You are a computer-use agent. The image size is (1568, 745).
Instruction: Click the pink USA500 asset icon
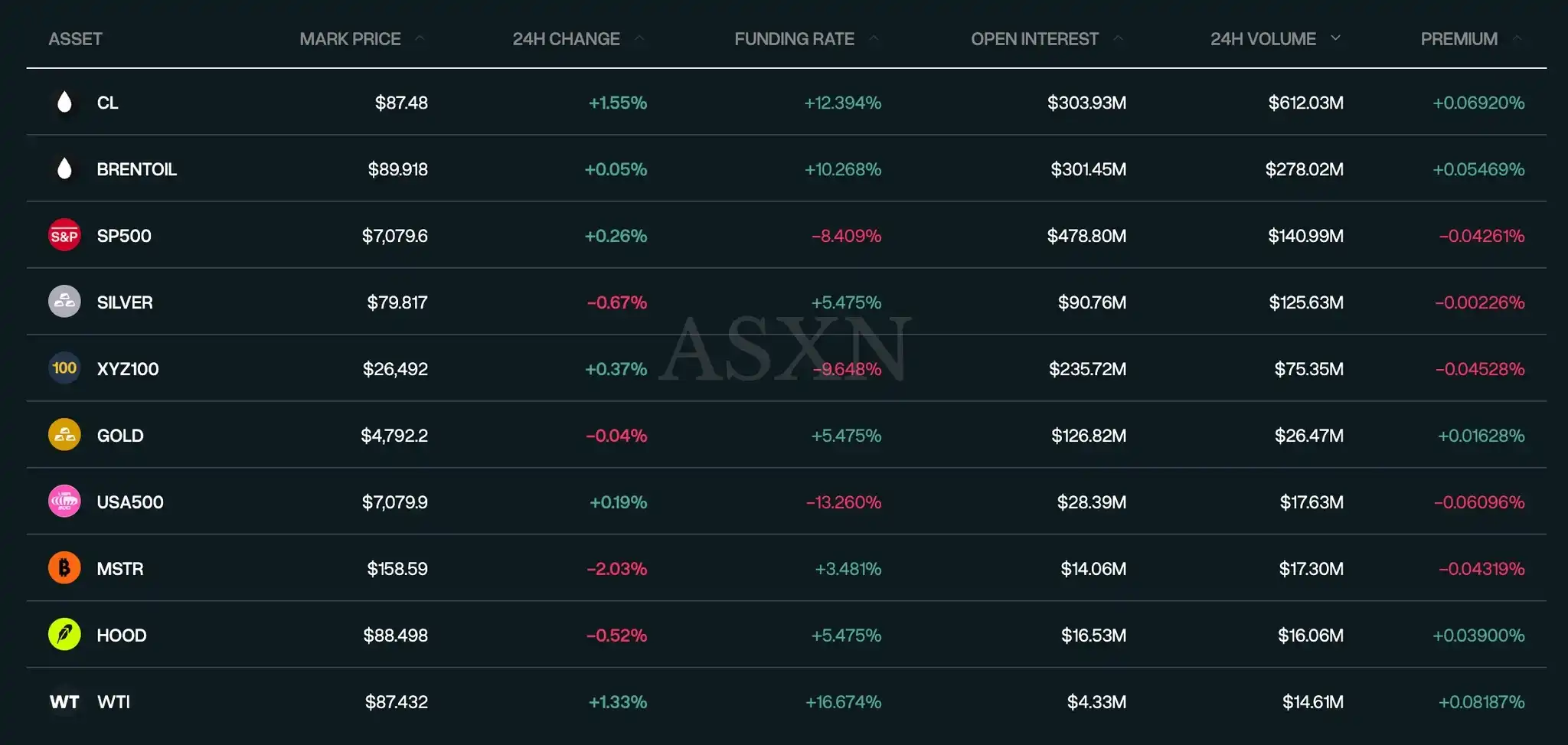pos(64,502)
